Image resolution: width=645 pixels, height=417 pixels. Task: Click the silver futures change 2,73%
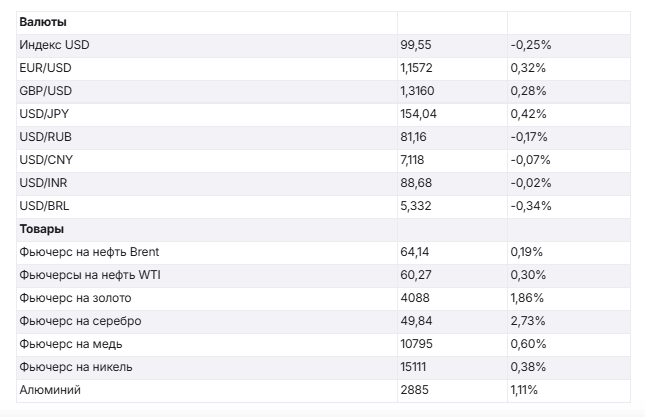pos(527,321)
